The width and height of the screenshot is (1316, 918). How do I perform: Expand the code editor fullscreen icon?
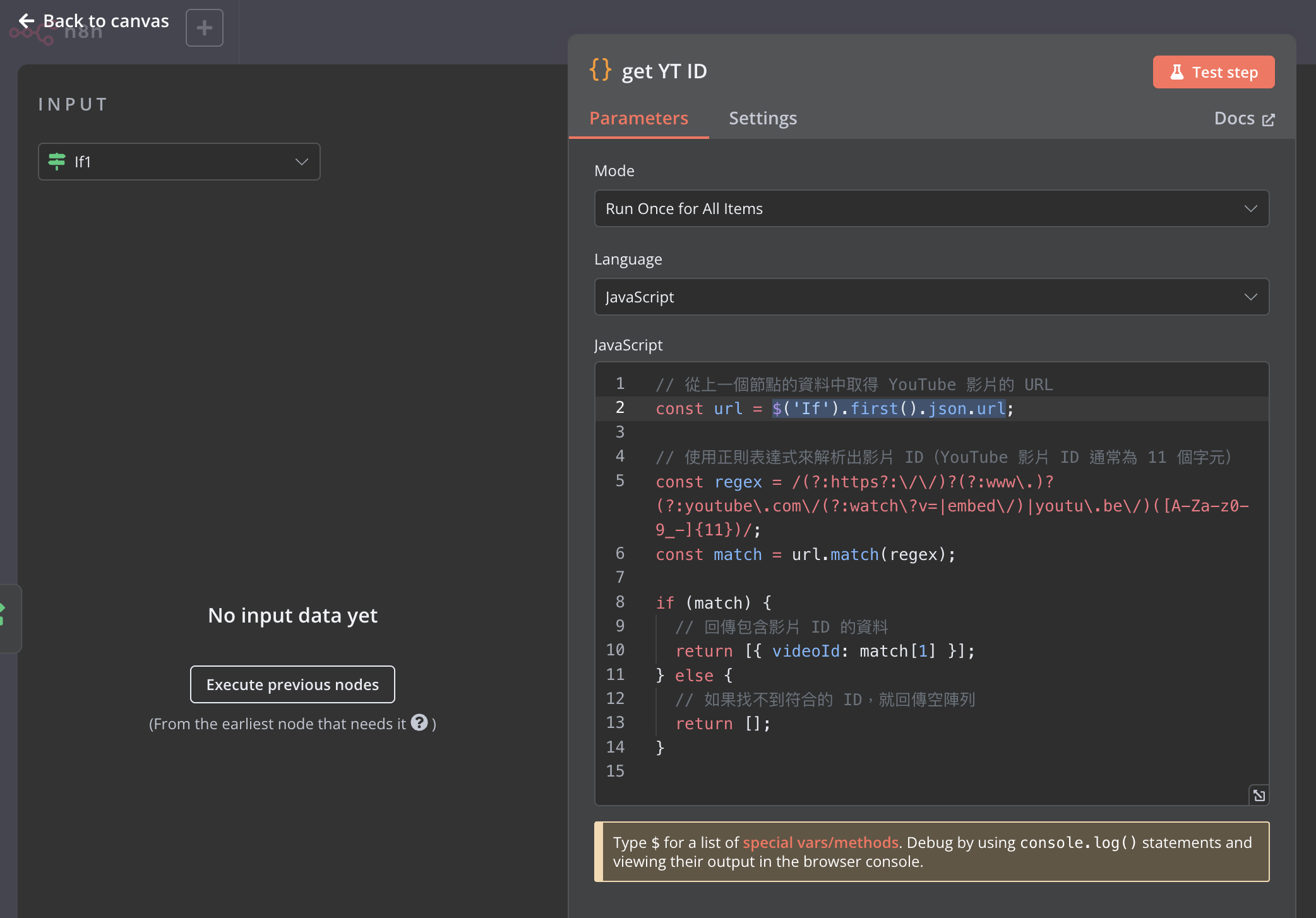point(1259,796)
